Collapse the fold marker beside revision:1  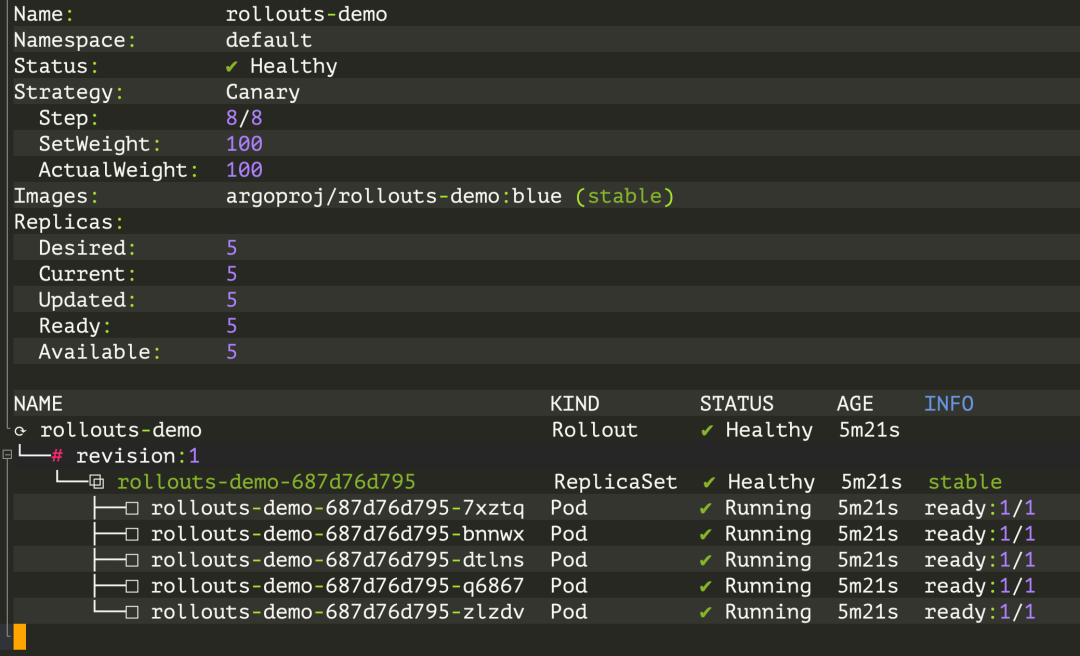[x=7, y=454]
